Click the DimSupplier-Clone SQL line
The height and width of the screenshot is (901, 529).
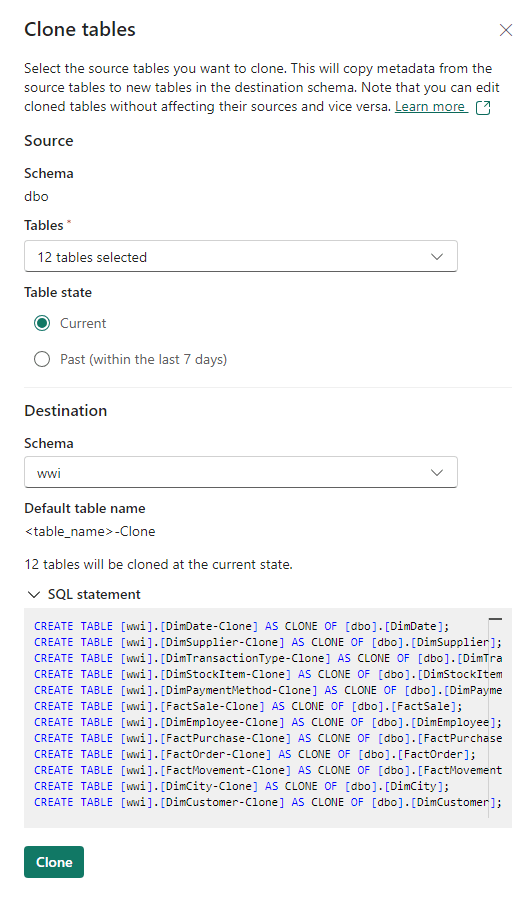pos(268,642)
